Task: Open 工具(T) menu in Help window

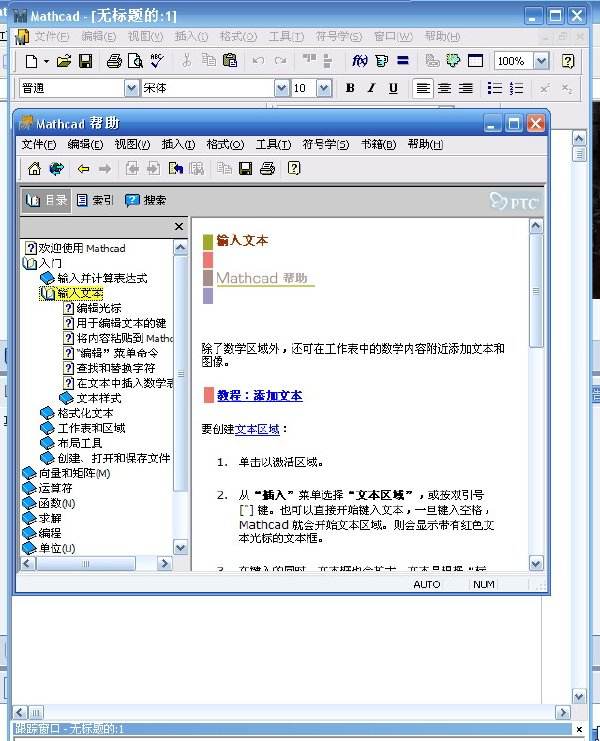Action: coord(273,144)
